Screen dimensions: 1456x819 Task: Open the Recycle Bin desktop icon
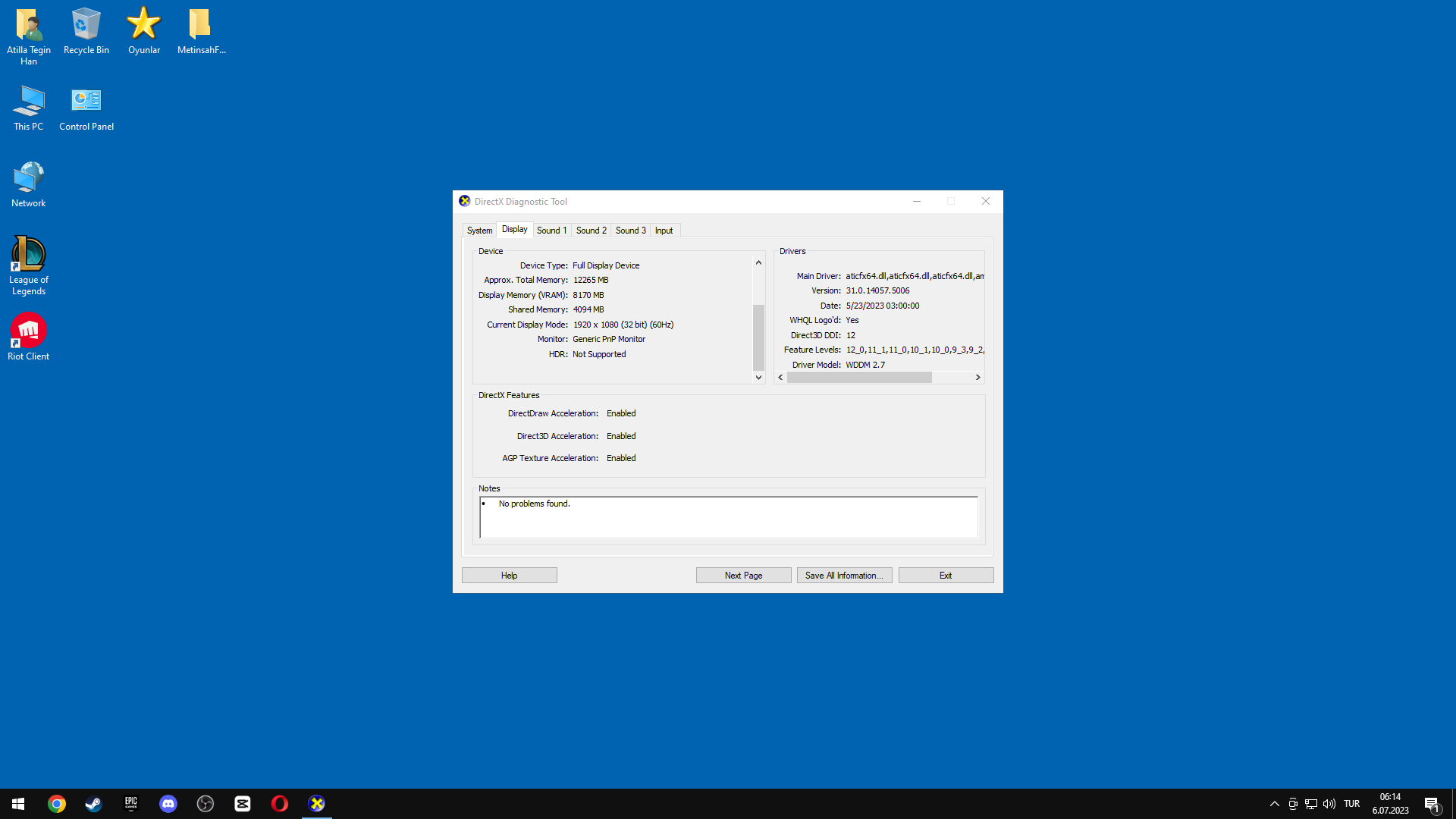click(86, 24)
